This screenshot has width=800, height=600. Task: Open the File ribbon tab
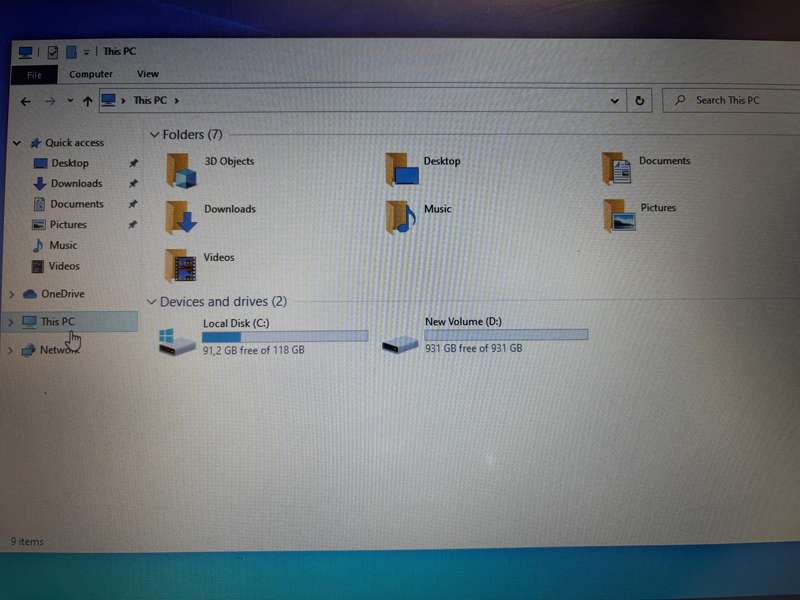(34, 75)
